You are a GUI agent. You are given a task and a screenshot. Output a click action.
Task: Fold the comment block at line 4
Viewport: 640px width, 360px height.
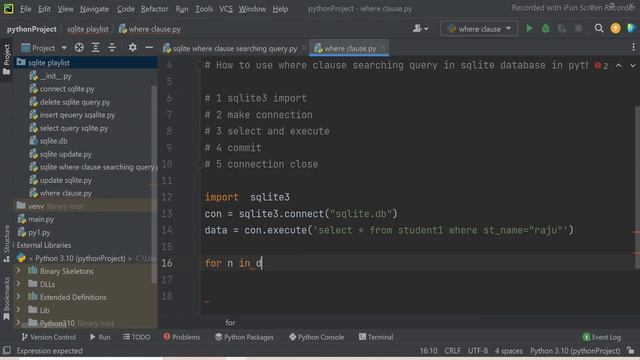coord(200,65)
